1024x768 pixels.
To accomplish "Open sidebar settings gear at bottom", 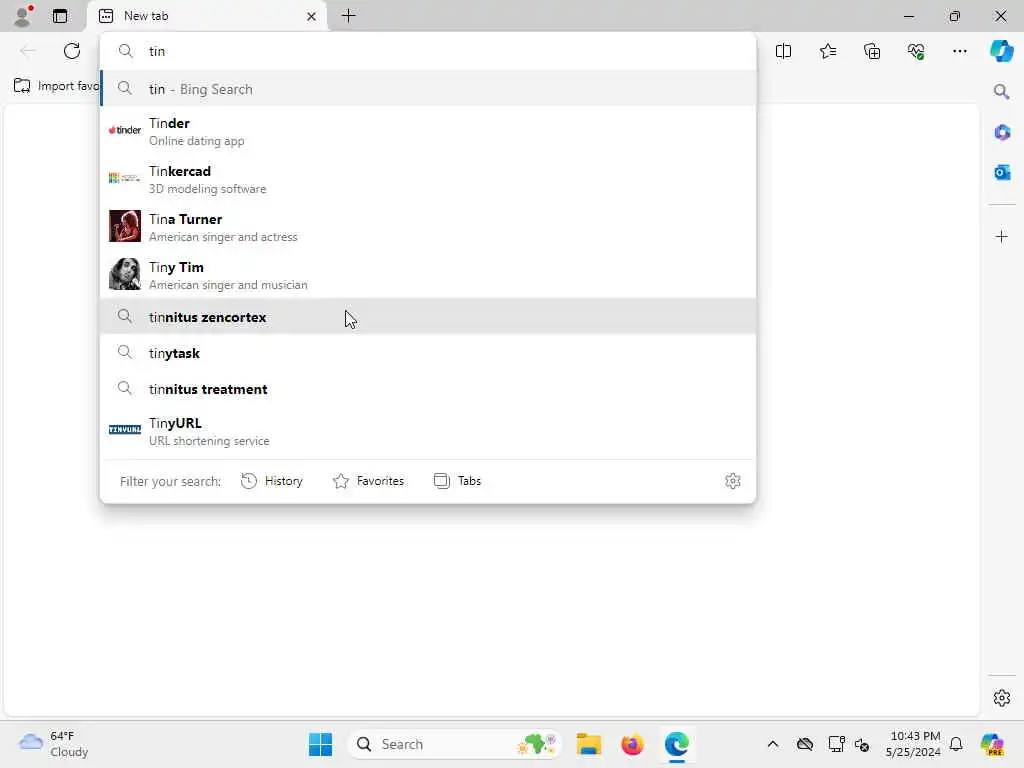I will coord(1002,698).
